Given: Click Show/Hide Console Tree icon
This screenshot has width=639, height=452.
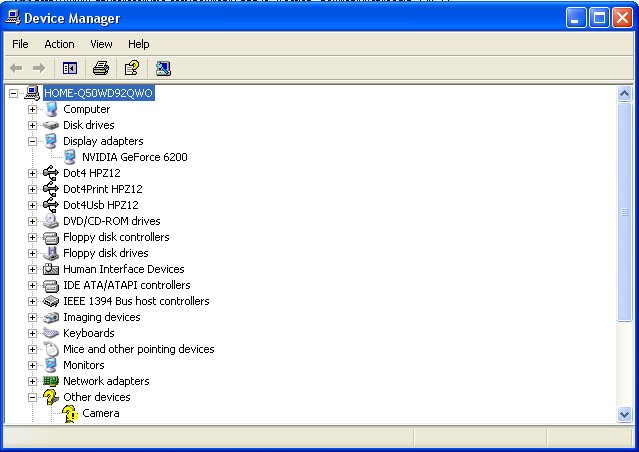Looking at the screenshot, I should pos(70,68).
